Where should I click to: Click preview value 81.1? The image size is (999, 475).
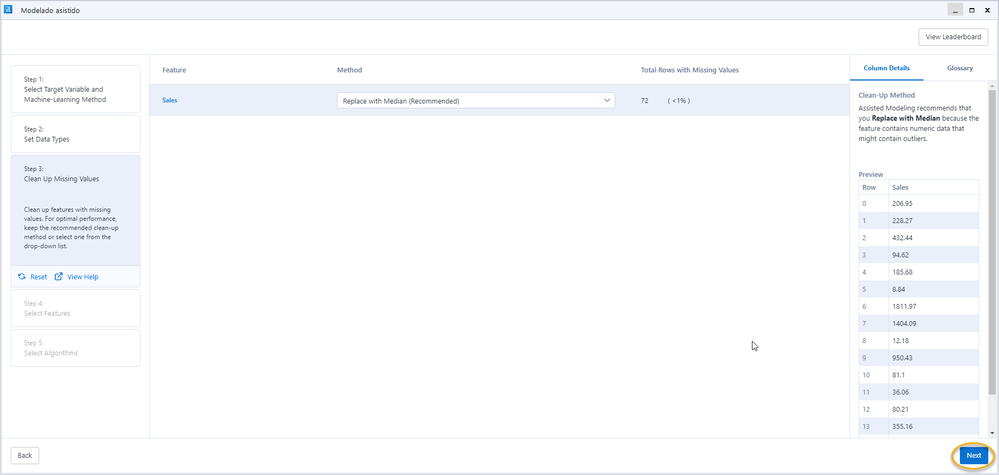pos(896,375)
